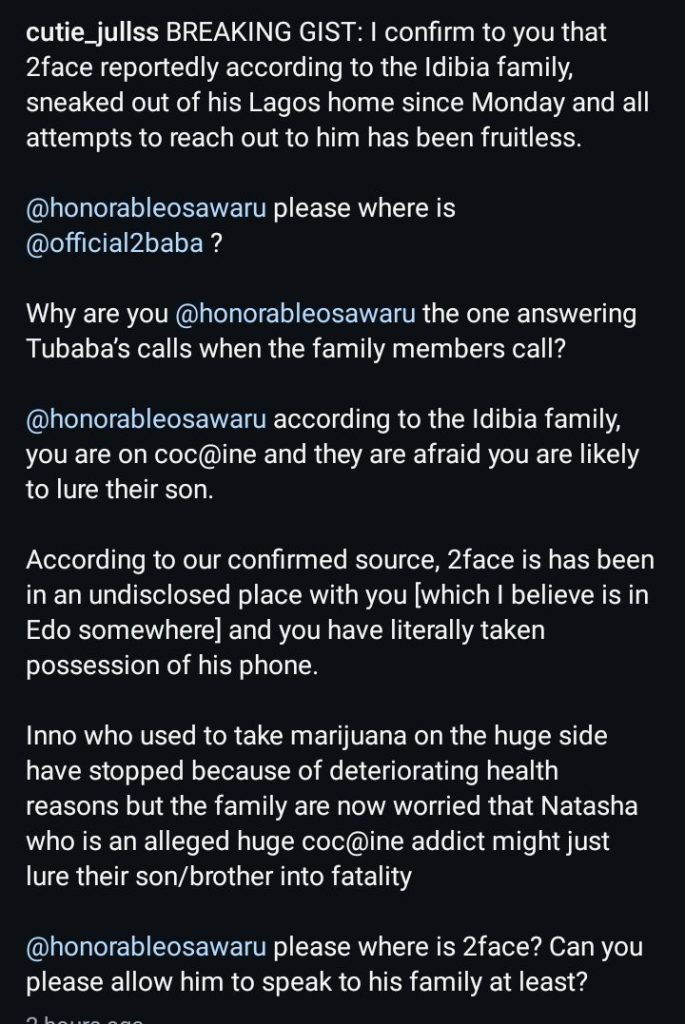Click the "BREAKING GIST" heading text

[x=253, y=34]
